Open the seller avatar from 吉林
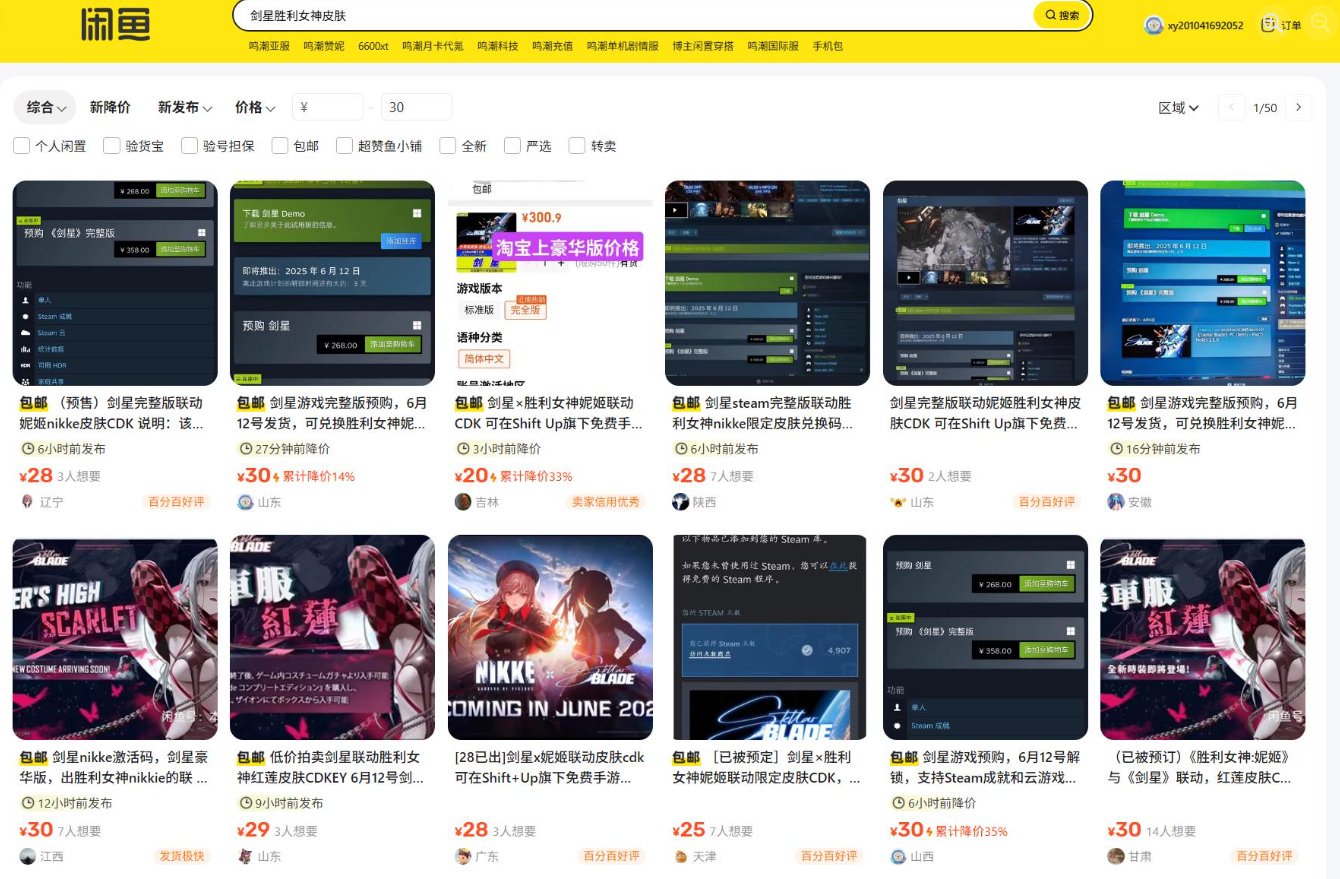This screenshot has height=879, width=1340. tap(463, 502)
